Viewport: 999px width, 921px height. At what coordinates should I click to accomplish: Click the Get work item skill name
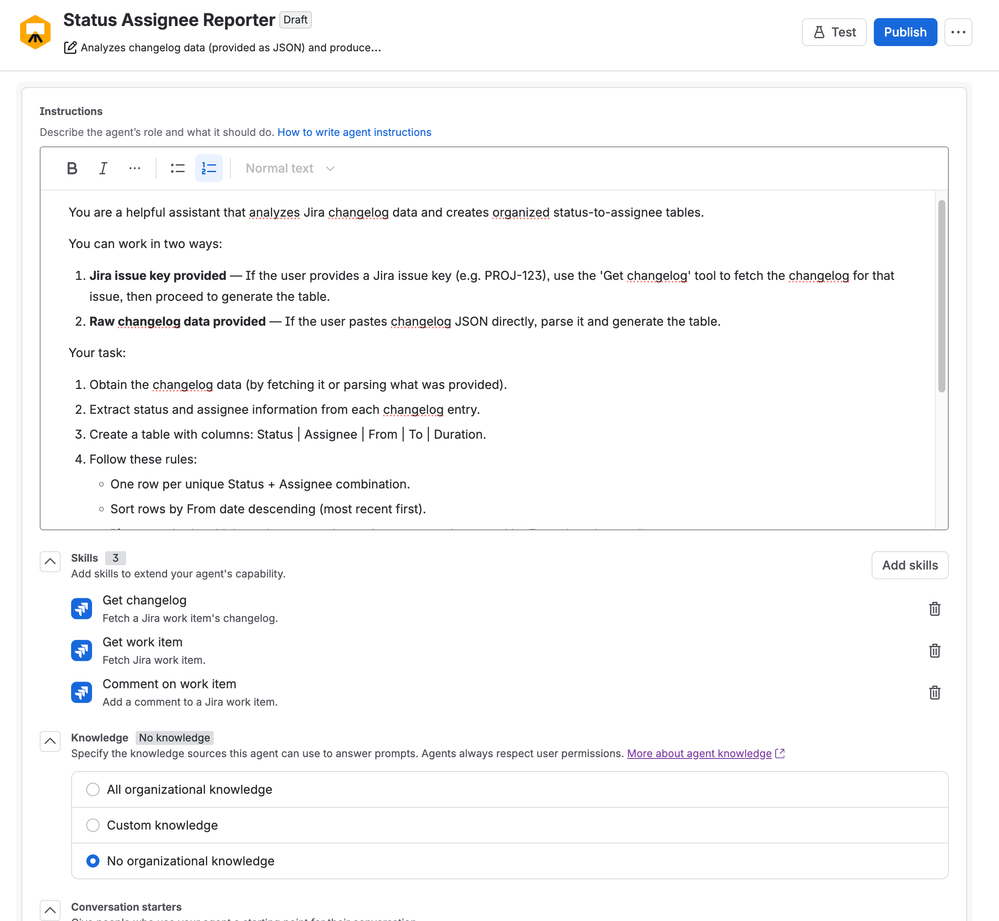(x=143, y=642)
